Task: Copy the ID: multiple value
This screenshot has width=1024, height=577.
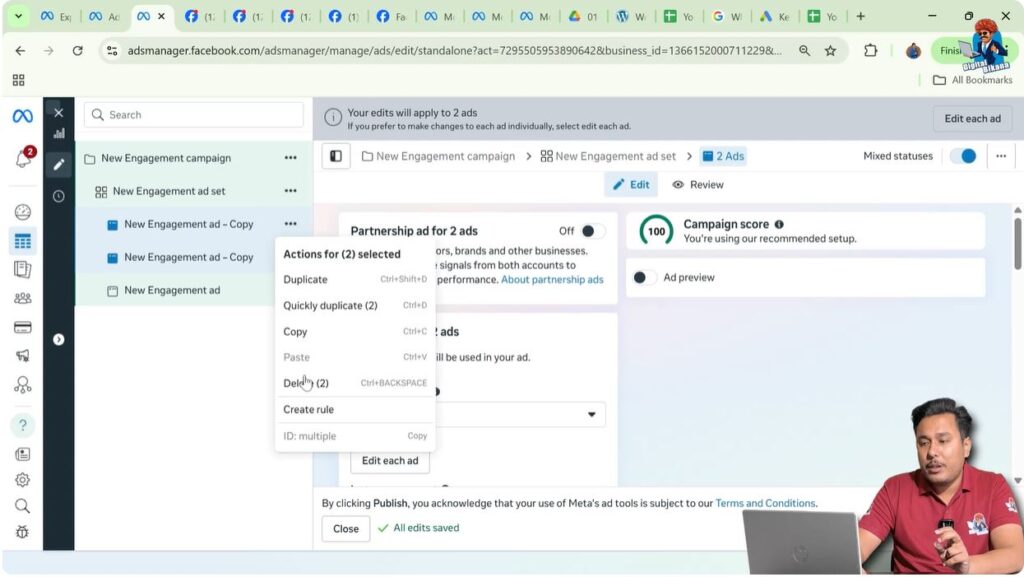Action: [x=417, y=436]
